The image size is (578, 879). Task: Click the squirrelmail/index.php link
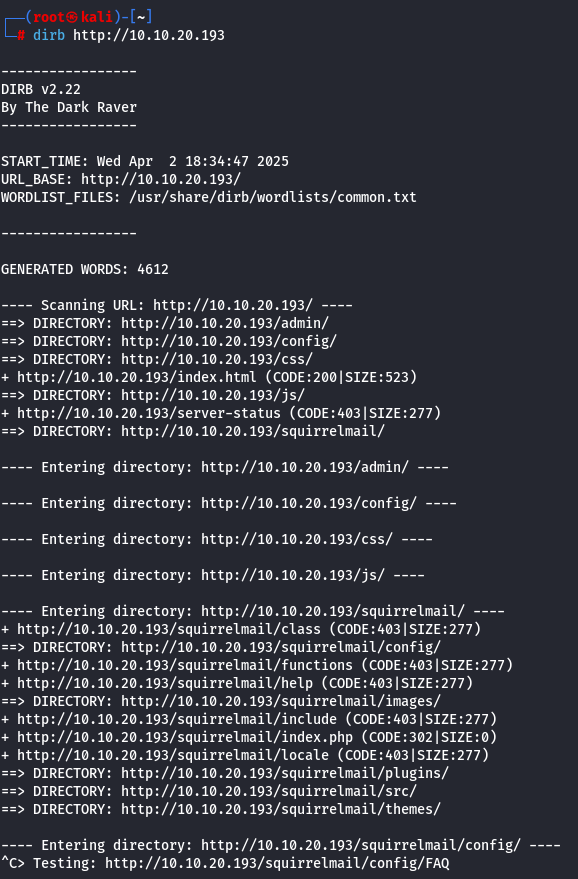185,737
